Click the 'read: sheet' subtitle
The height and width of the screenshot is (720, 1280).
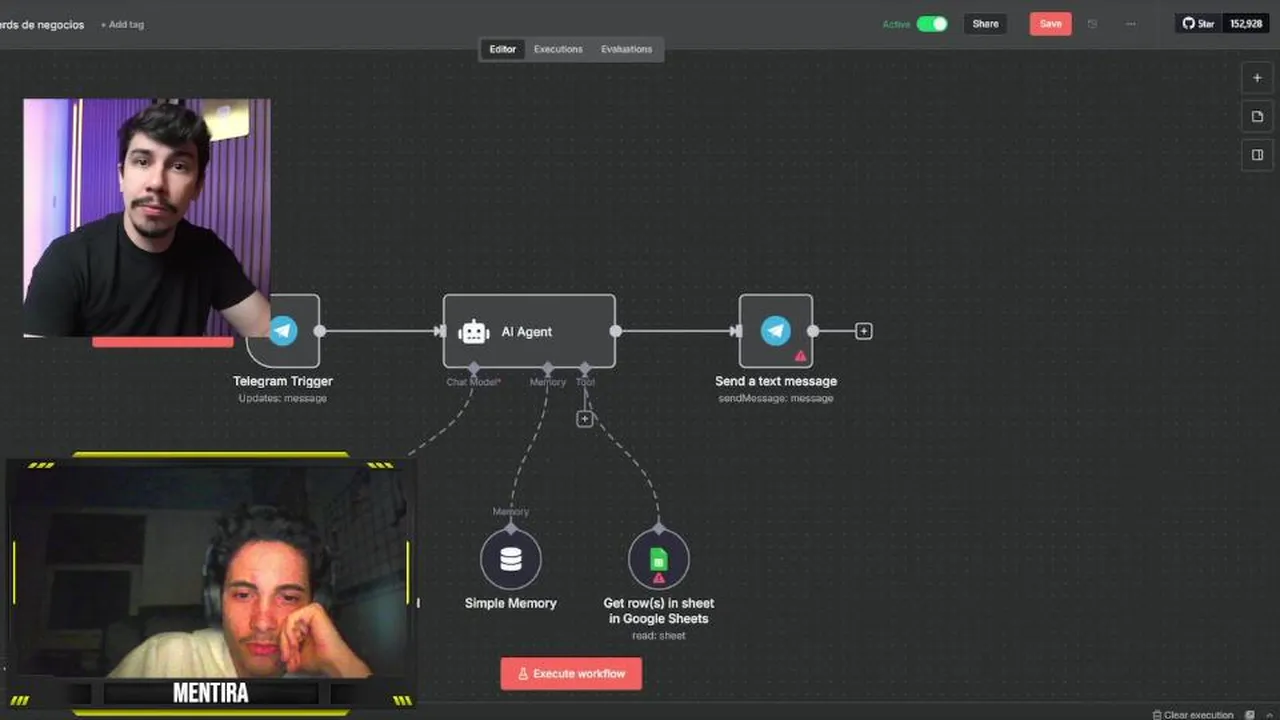659,636
